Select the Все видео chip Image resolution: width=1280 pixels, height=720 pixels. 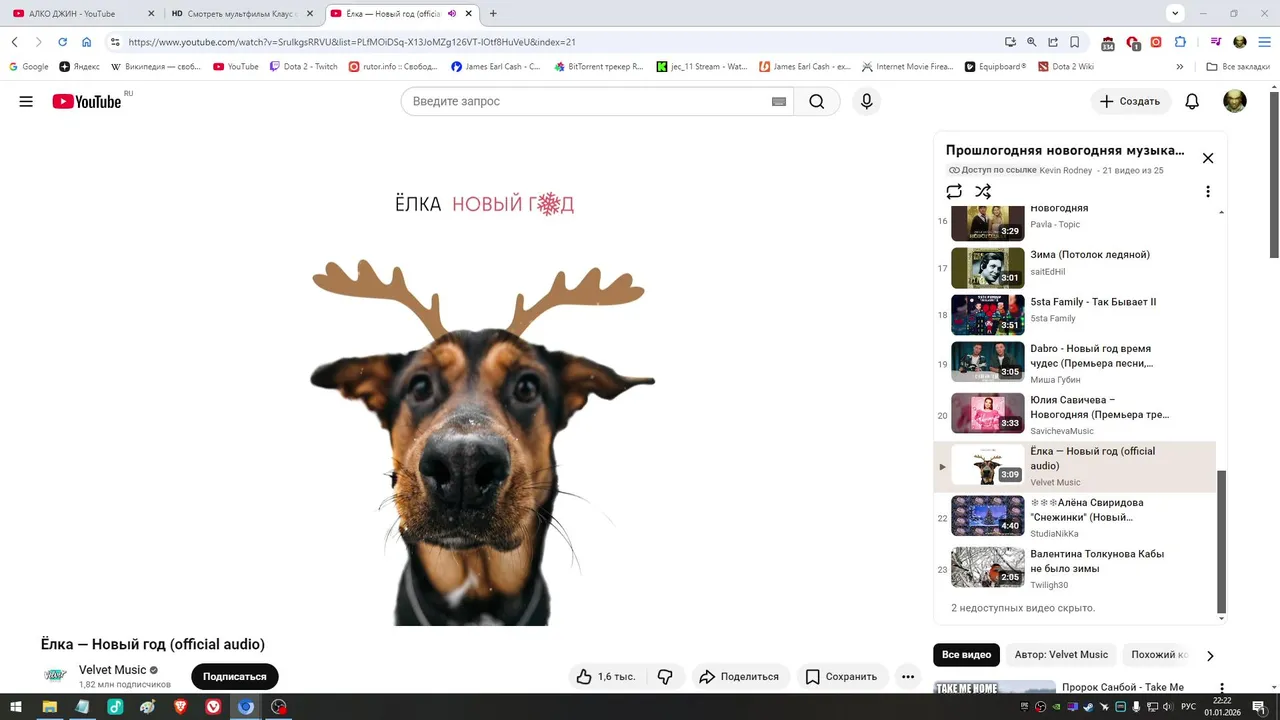(966, 655)
